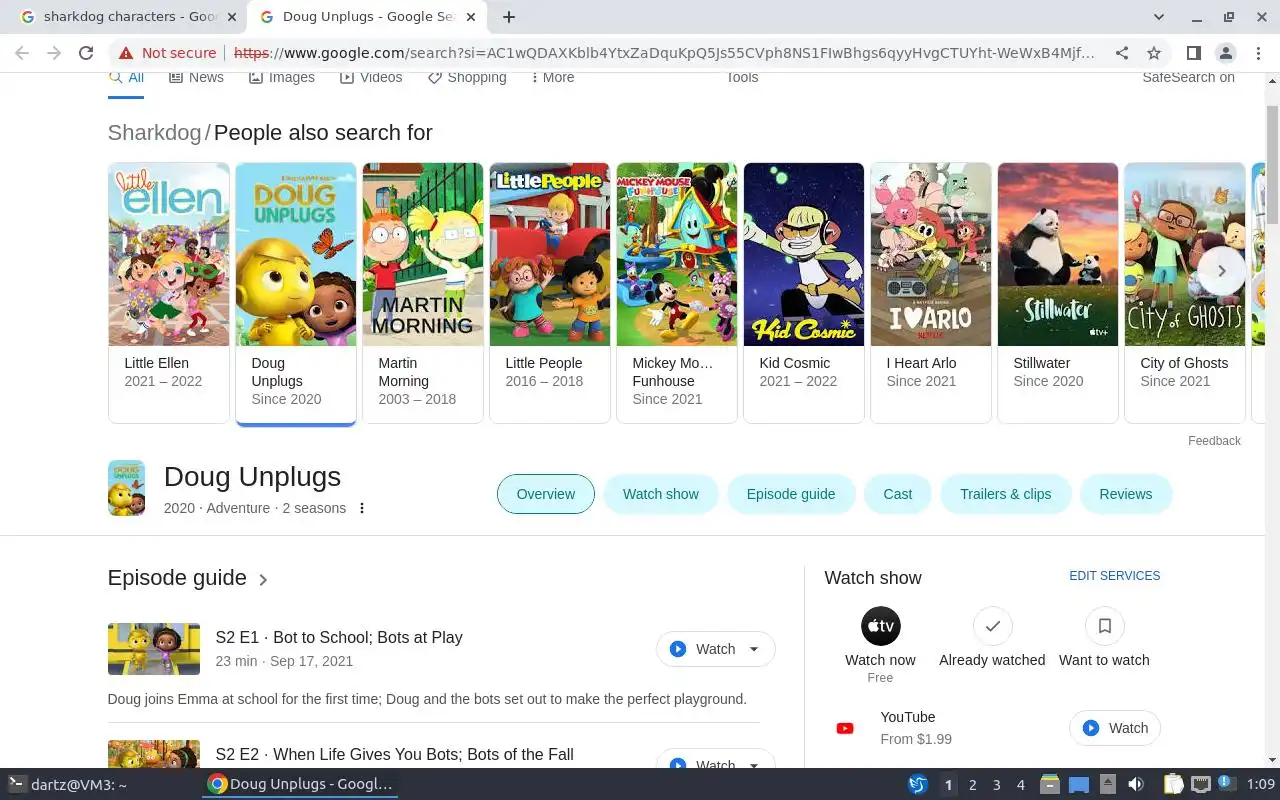Select the Episode guide chip

791,494
